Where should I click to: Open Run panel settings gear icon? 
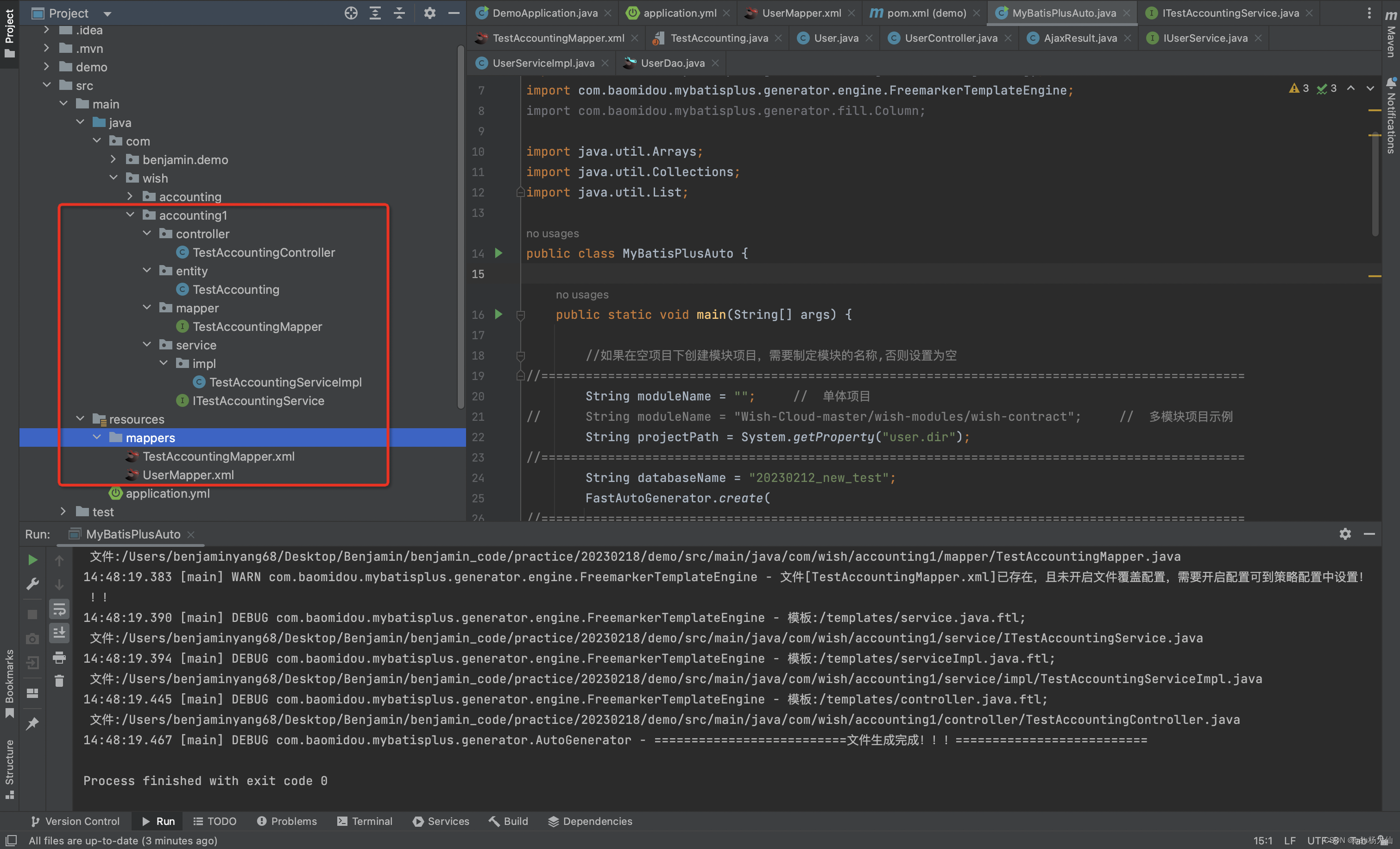coord(1344,533)
